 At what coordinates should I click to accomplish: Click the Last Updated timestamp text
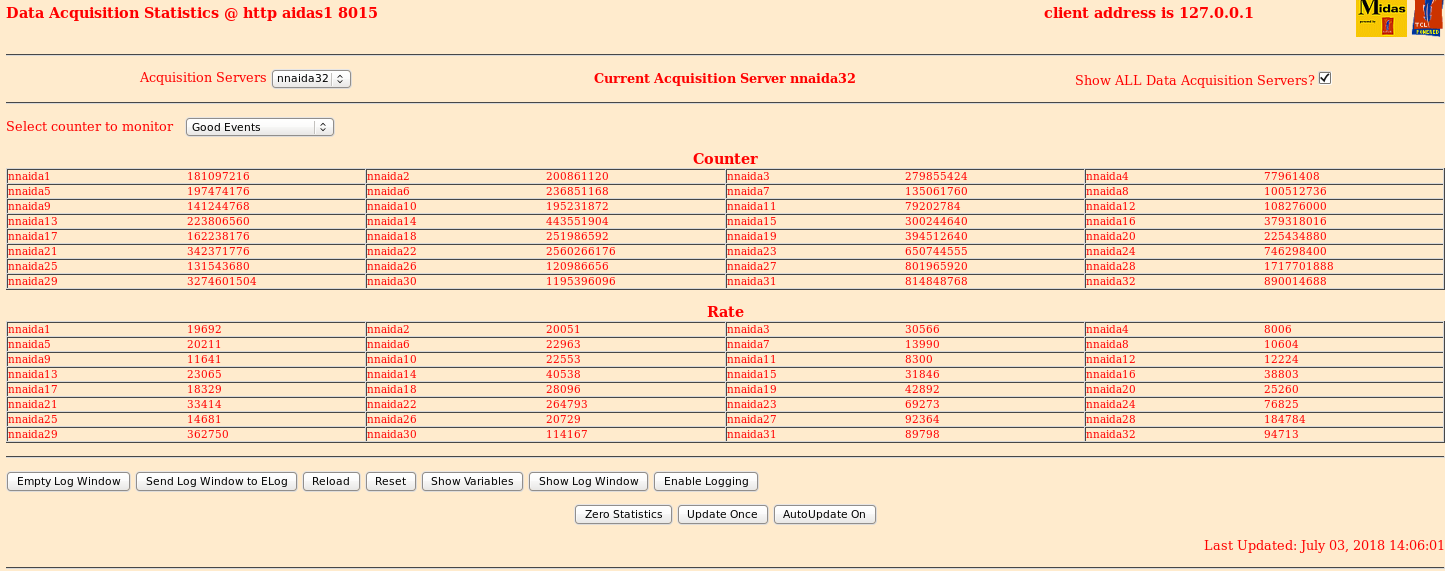(1324, 545)
